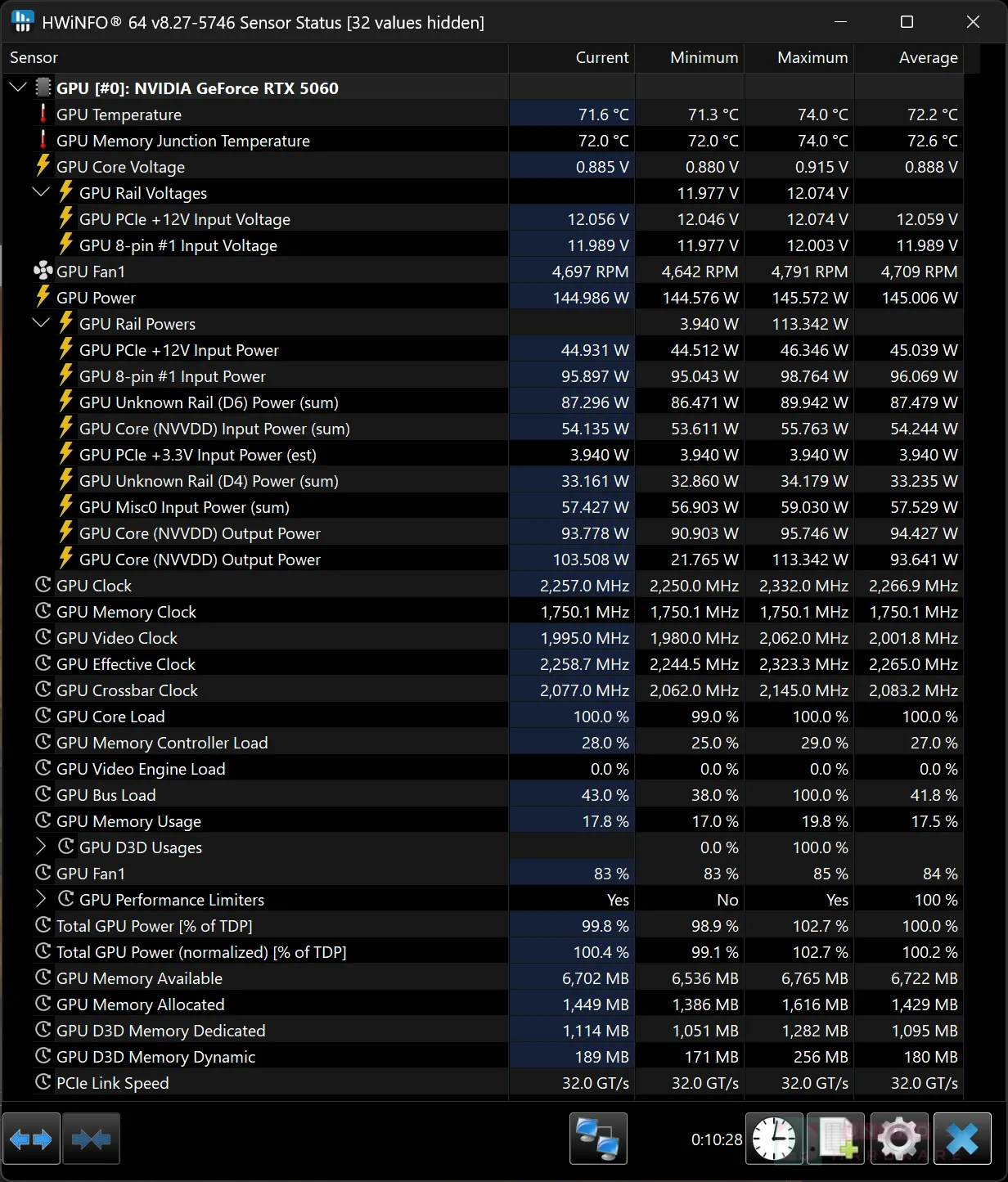Select GPU Unknown Rail (D6) Power row

pos(483,402)
